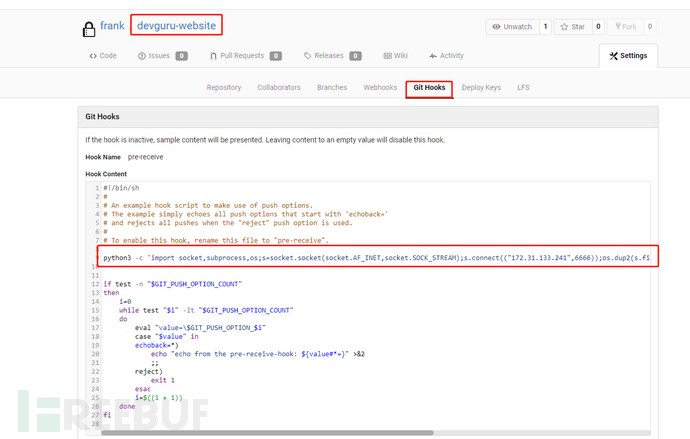Screen dimensions: 690x439
Task: Go to the Branches settings tab
Action: 332,88
